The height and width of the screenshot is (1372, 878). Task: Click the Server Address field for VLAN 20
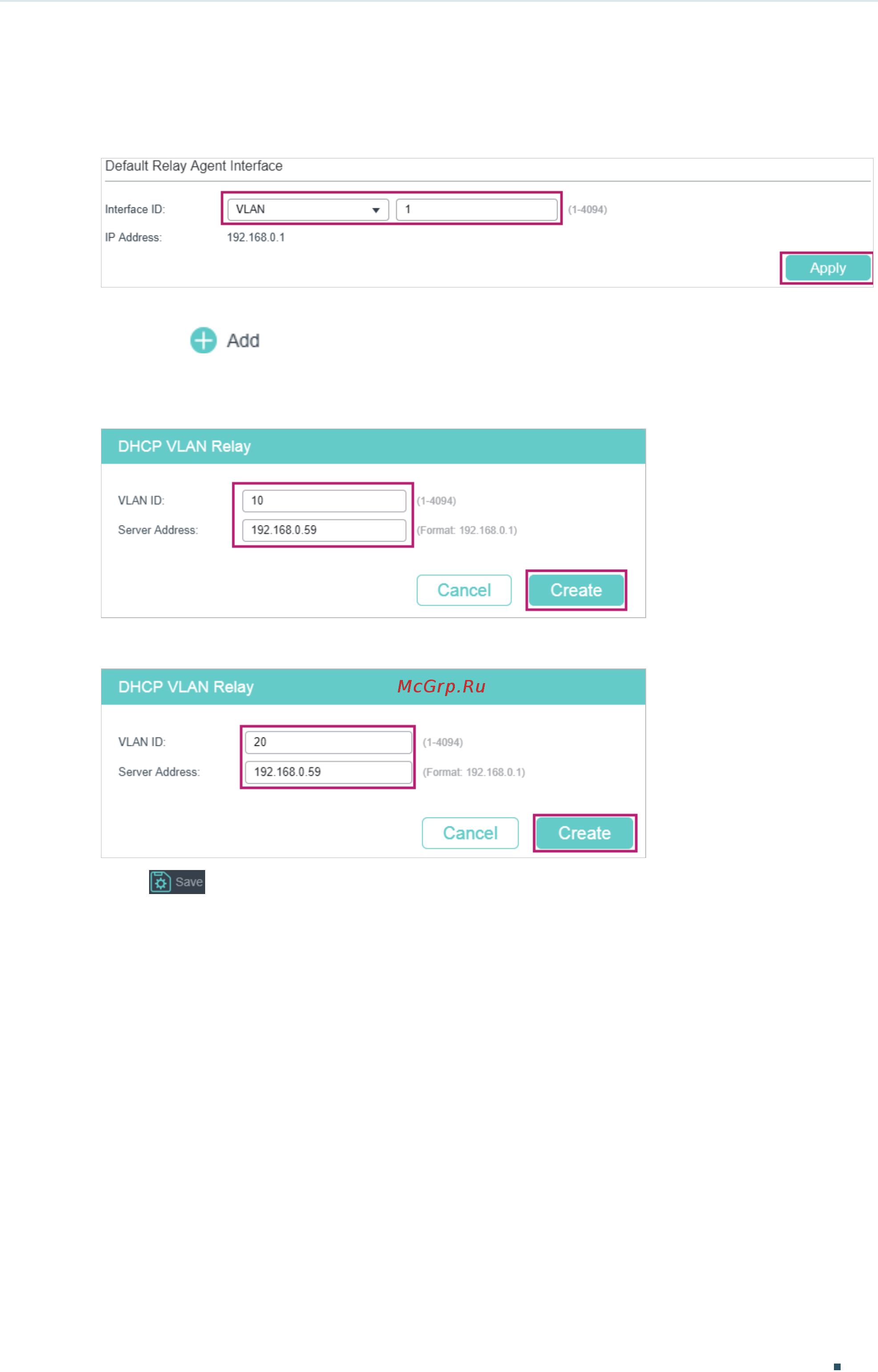(328, 772)
